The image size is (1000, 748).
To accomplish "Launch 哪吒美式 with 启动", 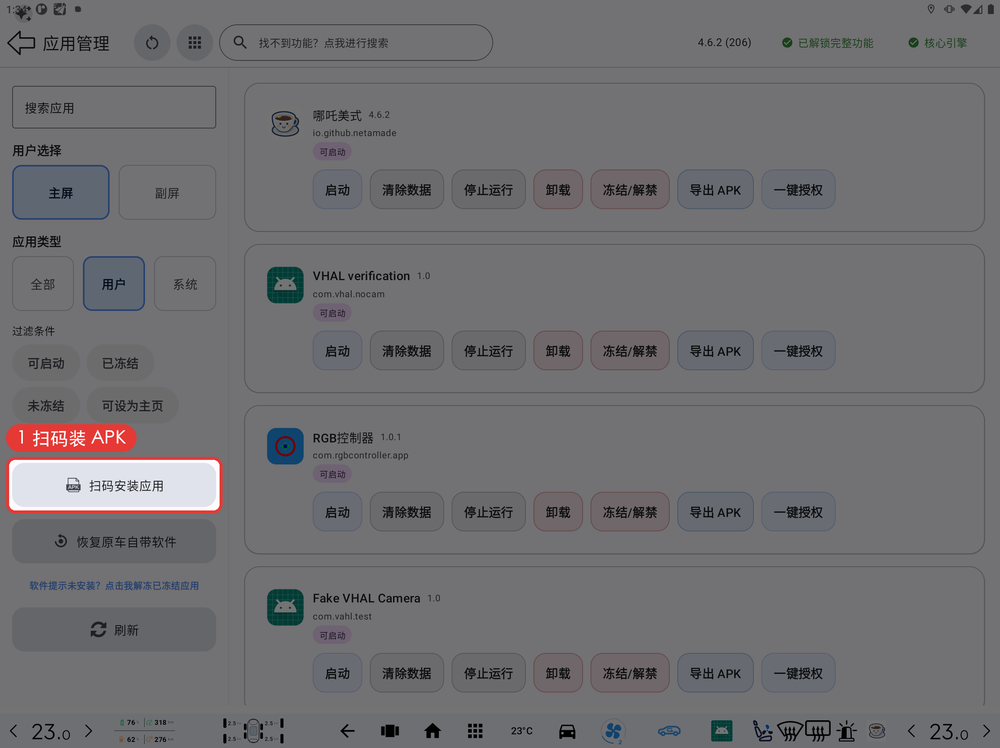I will pyautogui.click(x=337, y=189).
